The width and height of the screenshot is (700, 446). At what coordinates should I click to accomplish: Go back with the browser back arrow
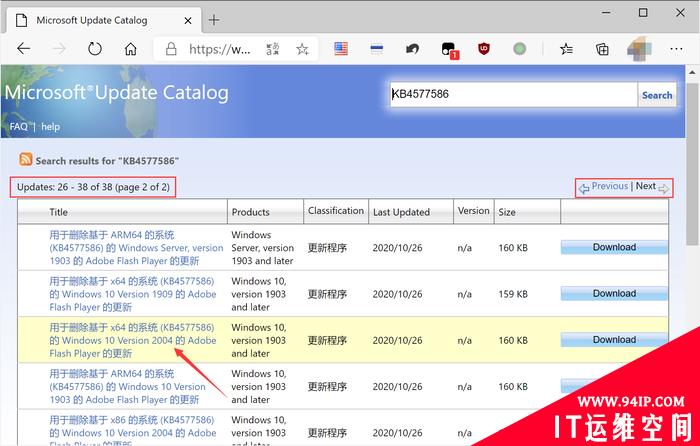click(23, 48)
